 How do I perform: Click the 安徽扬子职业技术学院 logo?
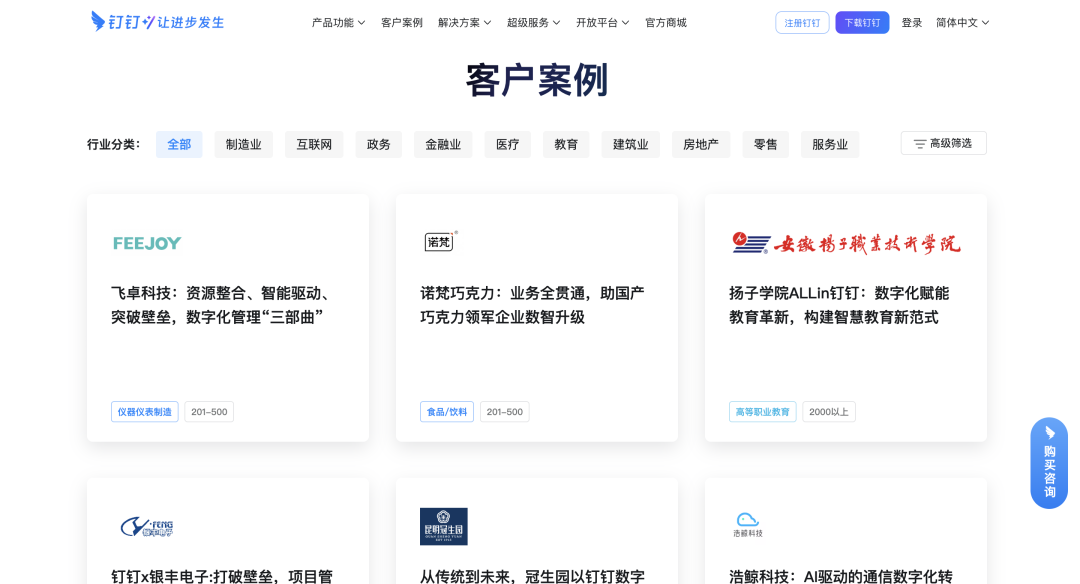click(846, 243)
